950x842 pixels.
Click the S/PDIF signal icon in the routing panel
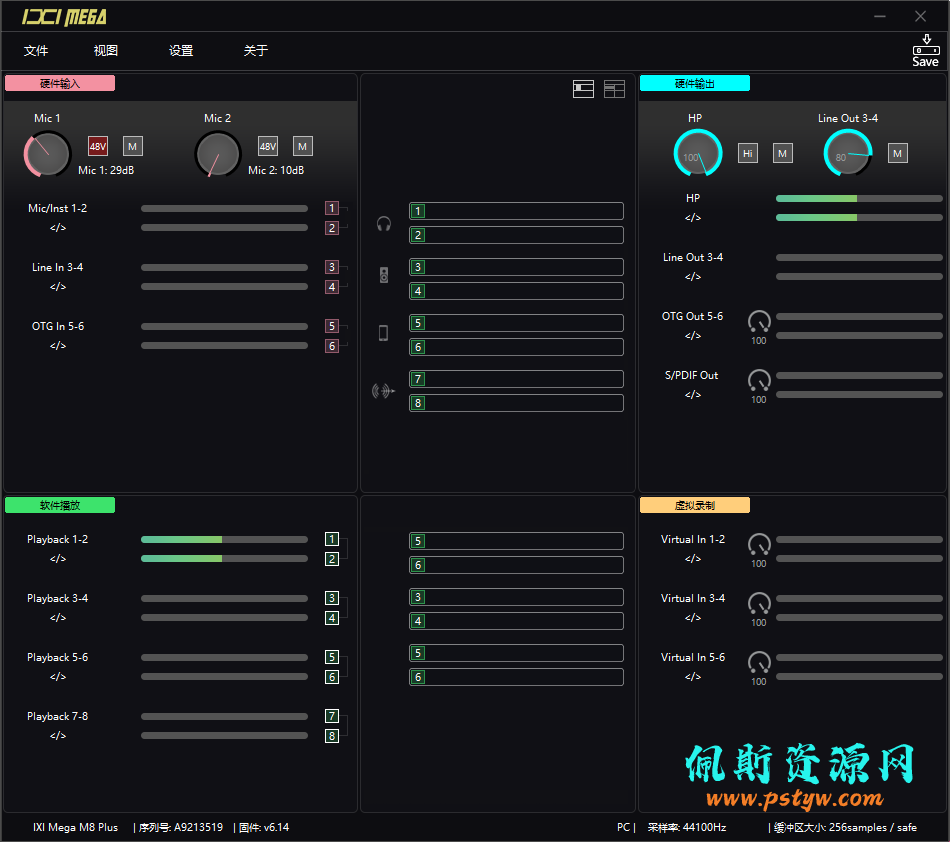[x=383, y=391]
